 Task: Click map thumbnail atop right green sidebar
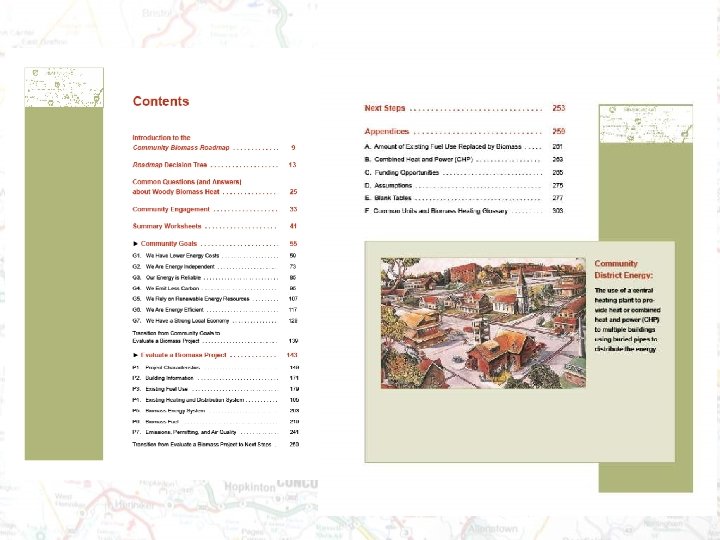click(x=646, y=124)
